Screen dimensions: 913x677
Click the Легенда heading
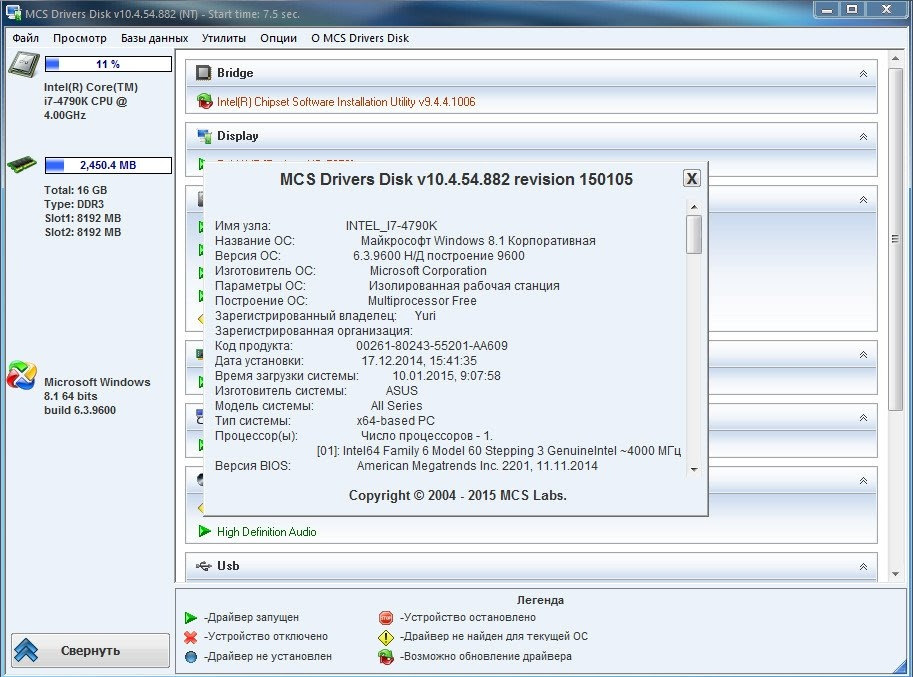[540, 600]
